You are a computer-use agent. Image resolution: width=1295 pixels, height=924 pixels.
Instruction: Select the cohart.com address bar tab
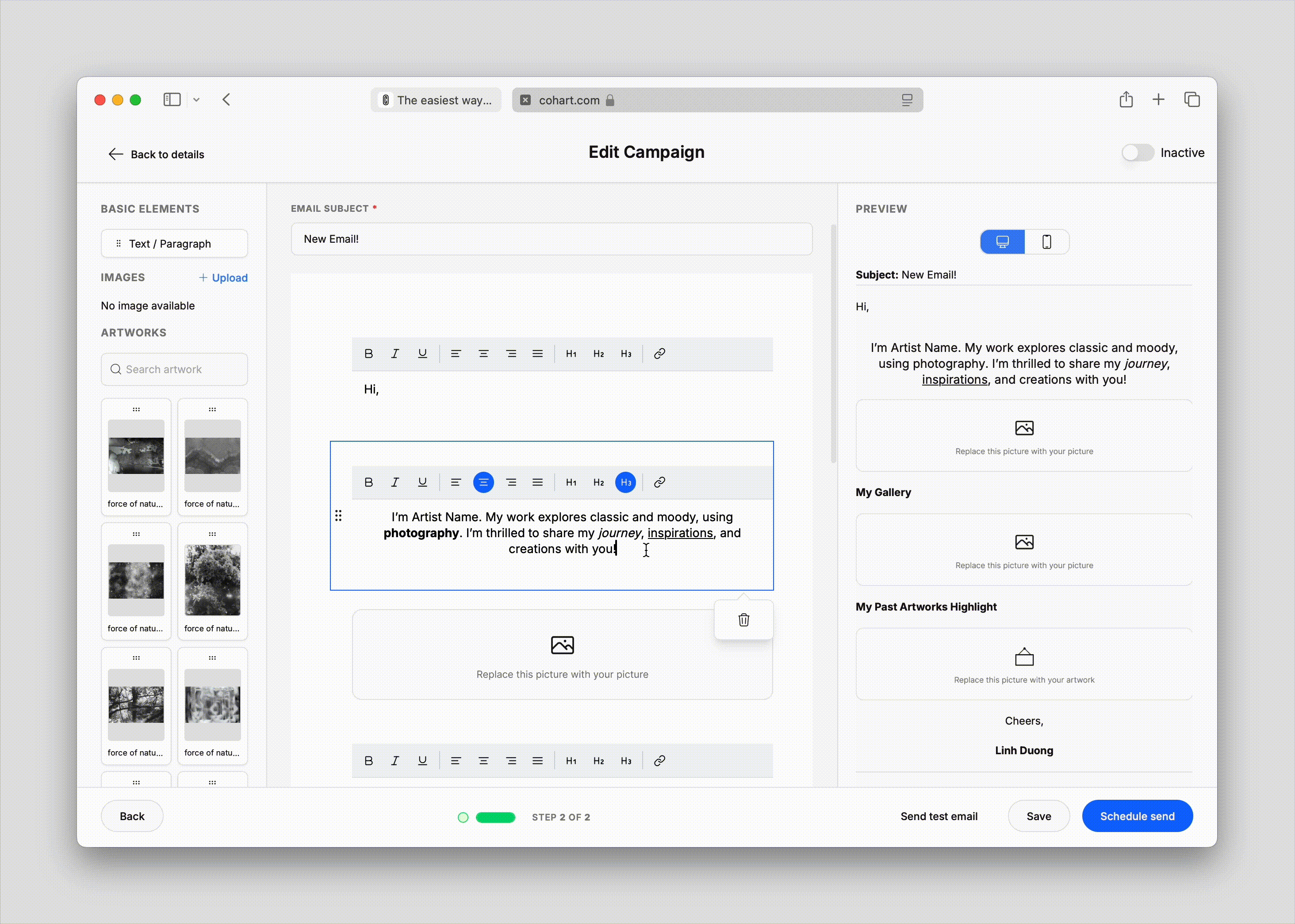[717, 100]
